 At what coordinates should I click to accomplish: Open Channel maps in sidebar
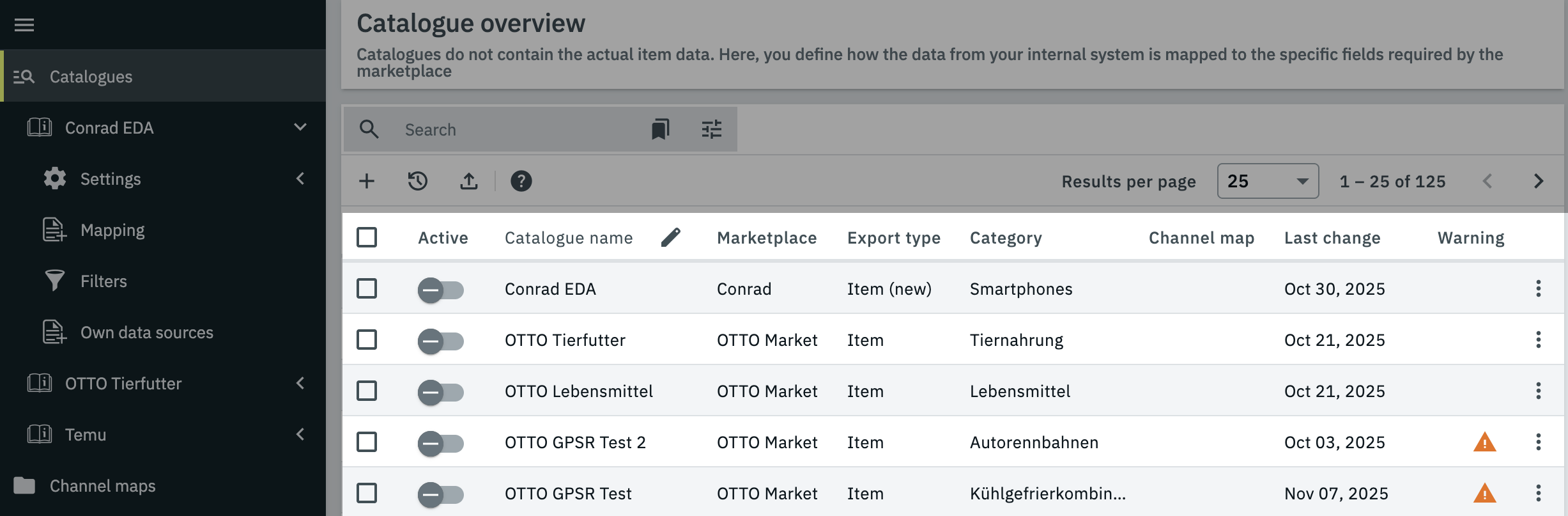click(163, 485)
